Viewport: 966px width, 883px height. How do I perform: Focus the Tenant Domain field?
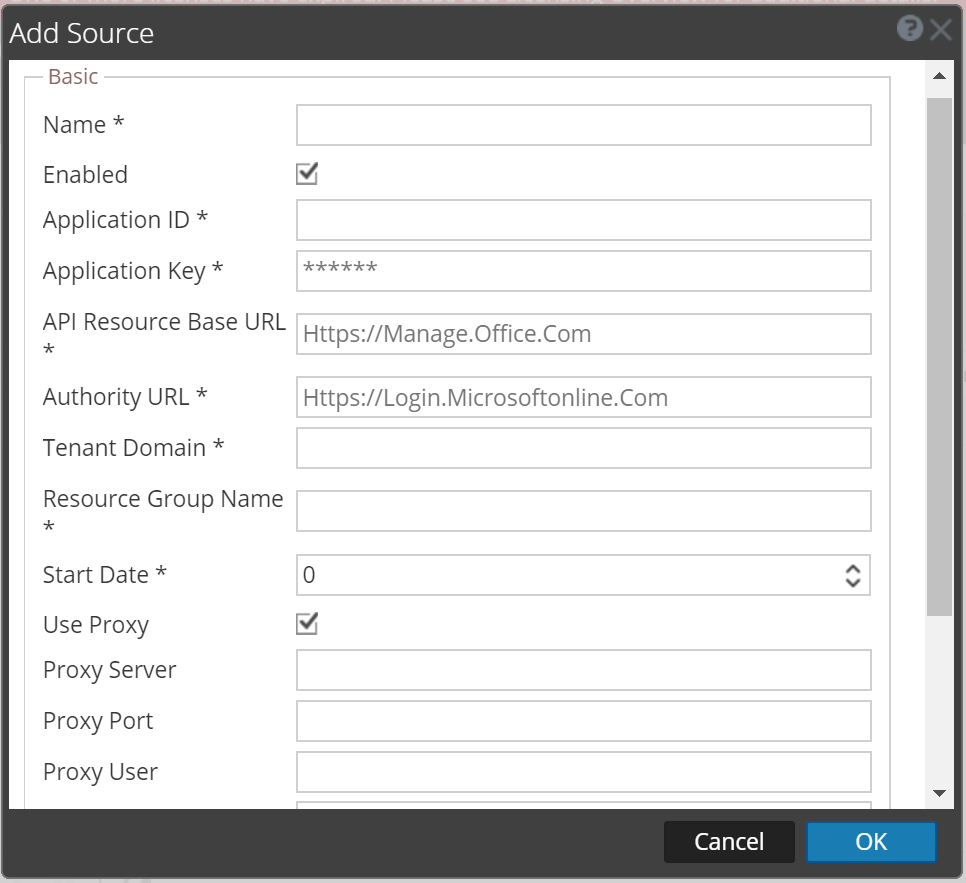click(x=583, y=447)
